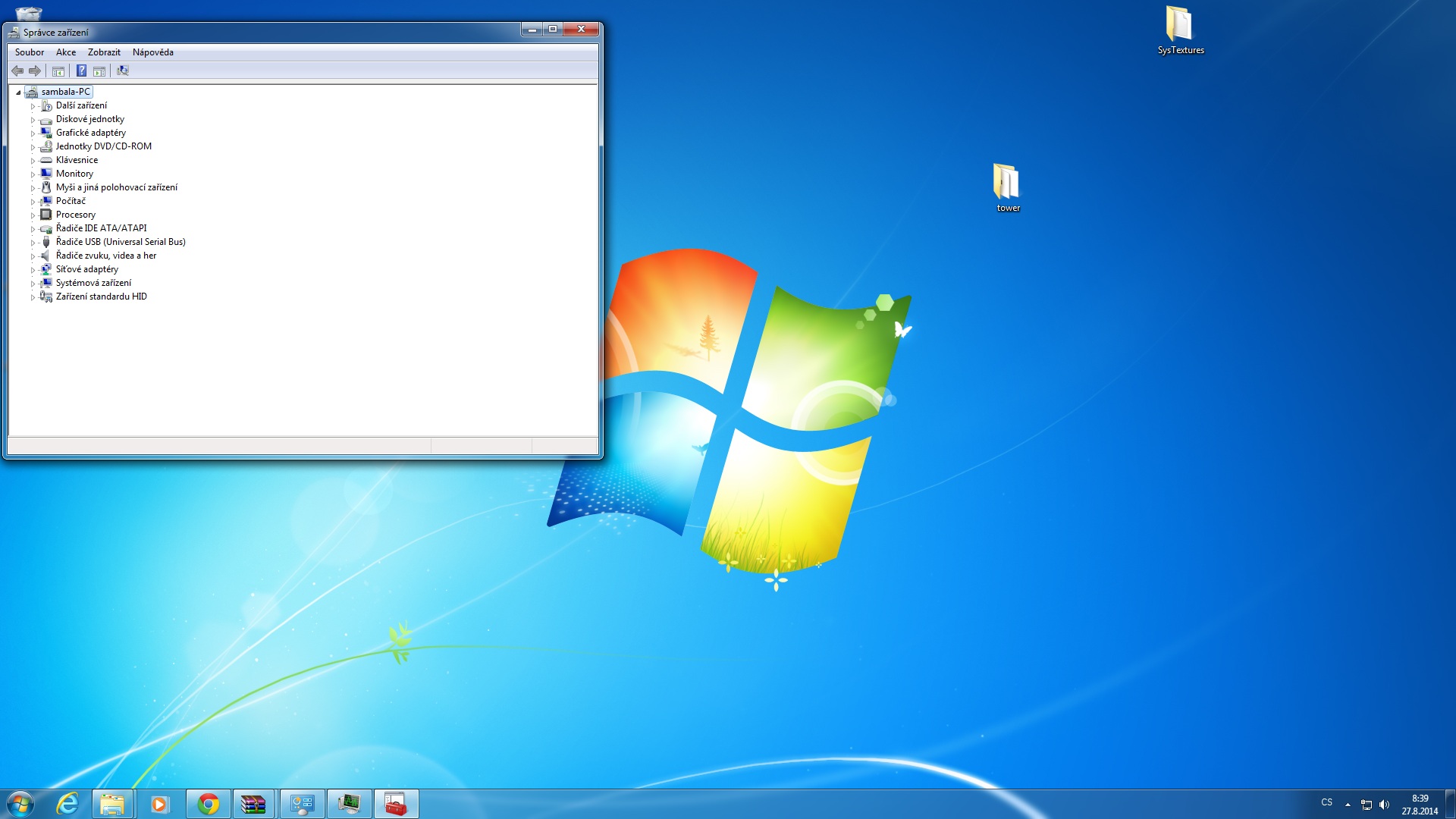Image resolution: width=1456 pixels, height=819 pixels.
Task: Expand Diskové jednotky node
Action: [33, 120]
